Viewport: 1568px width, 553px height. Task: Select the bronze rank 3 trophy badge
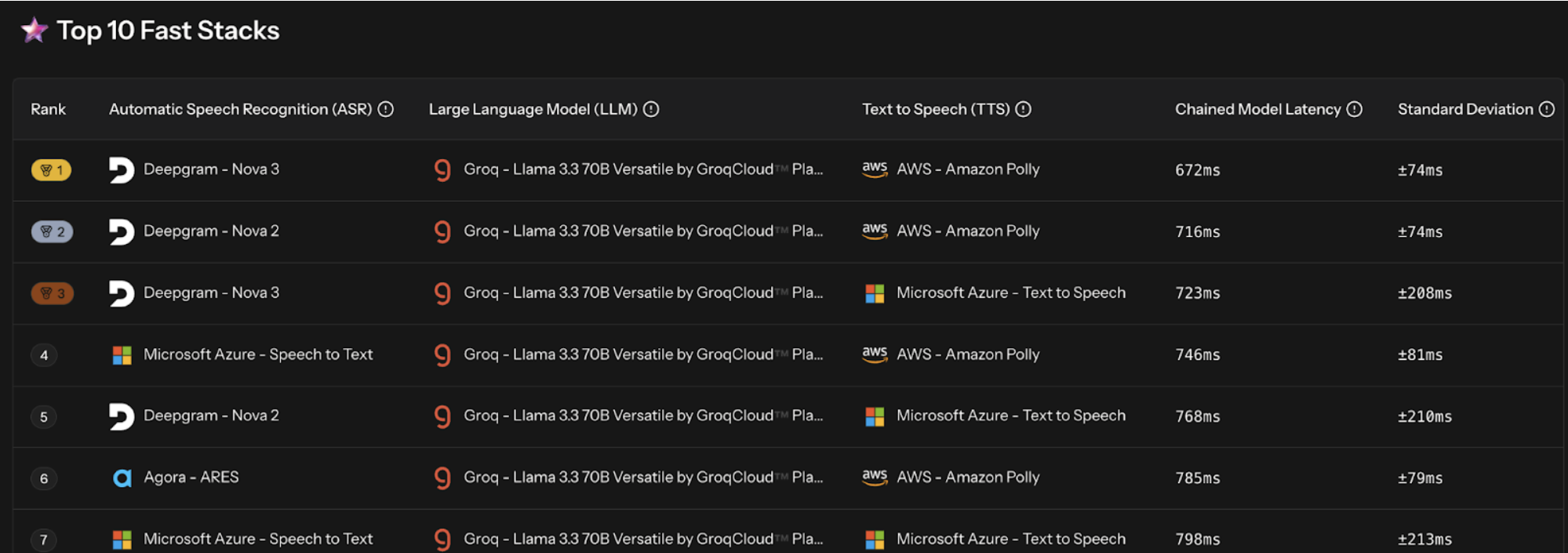pos(52,293)
